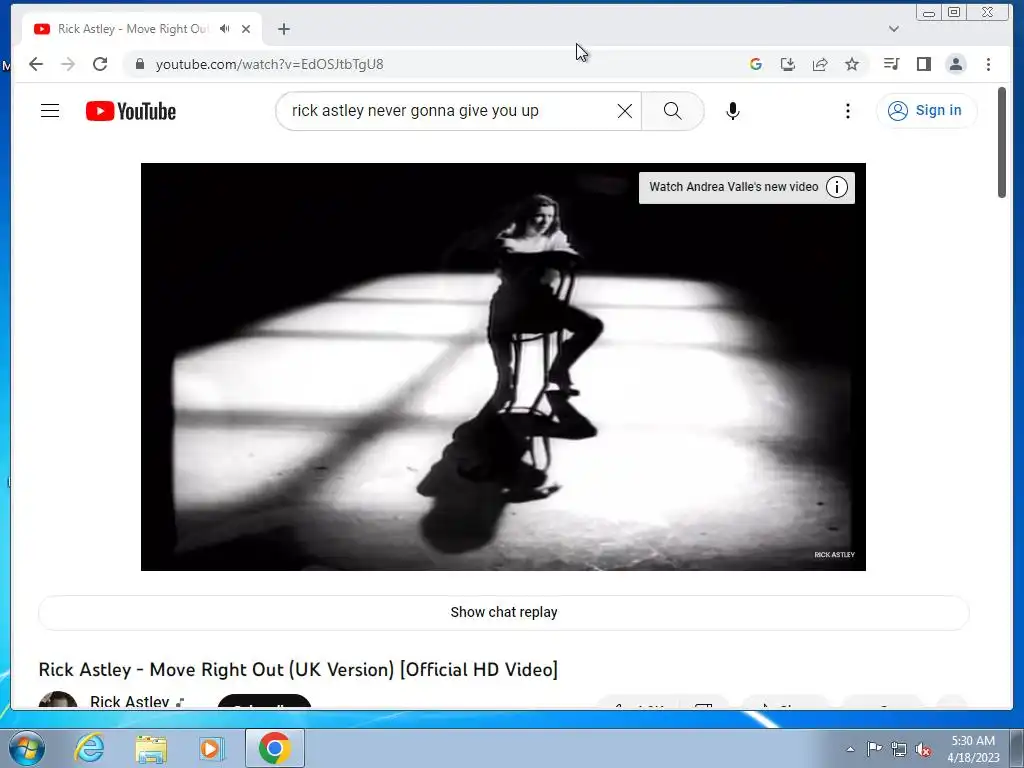1024x768 pixels.
Task: Click the page vertical scrollbar
Action: (1002, 142)
